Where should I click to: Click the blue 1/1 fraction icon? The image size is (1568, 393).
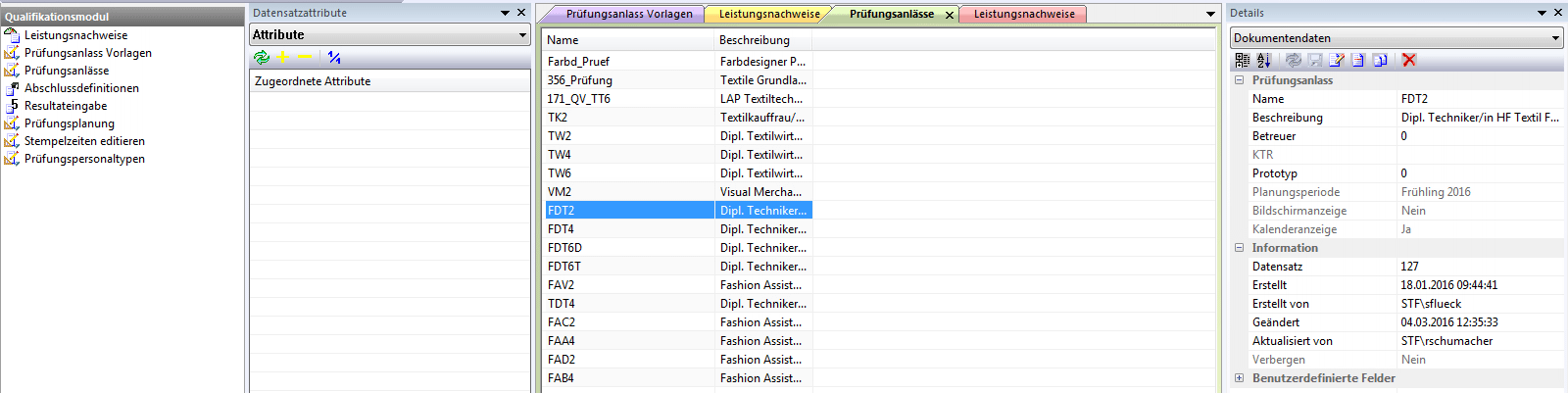[335, 58]
